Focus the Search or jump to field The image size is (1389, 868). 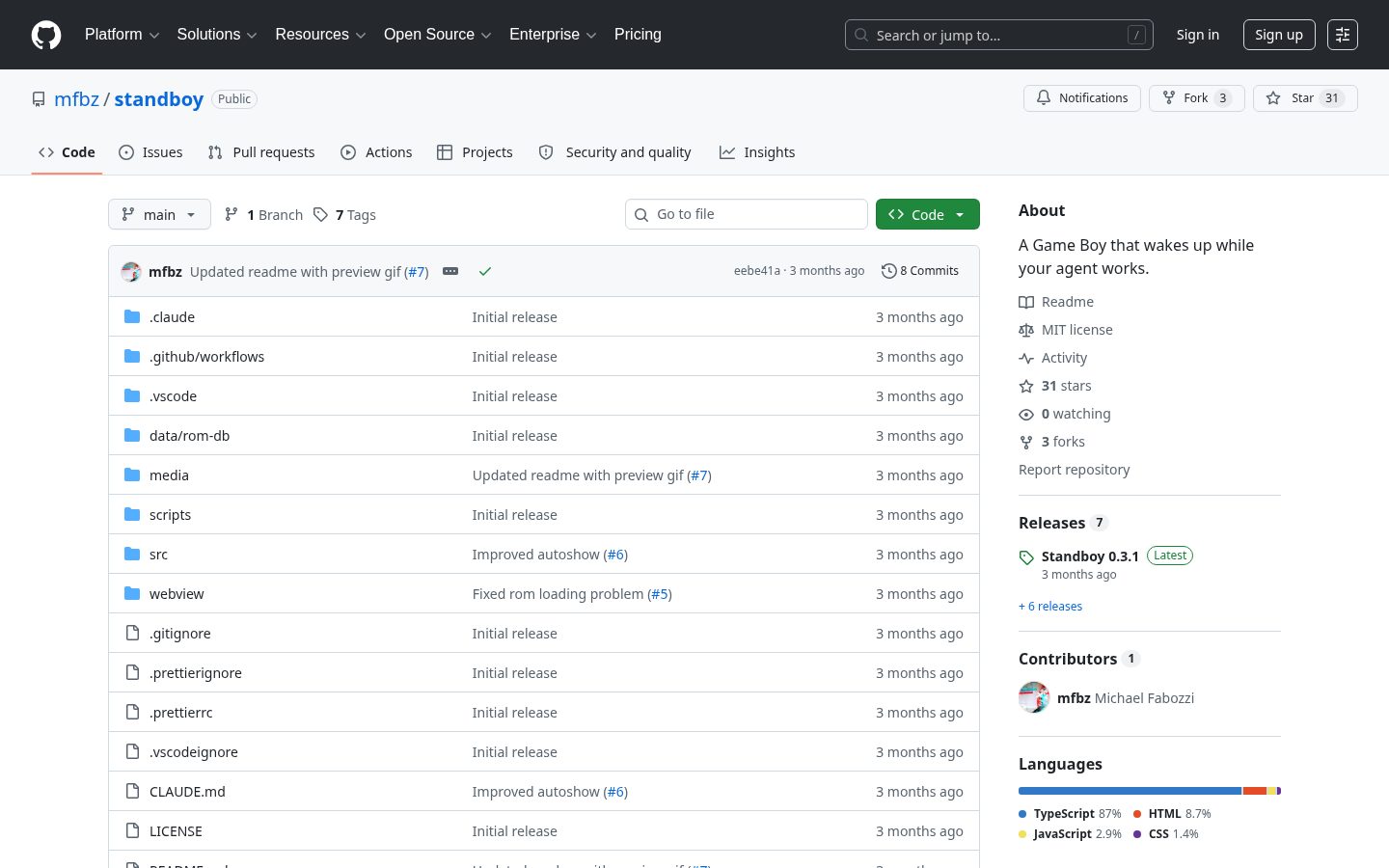(999, 35)
